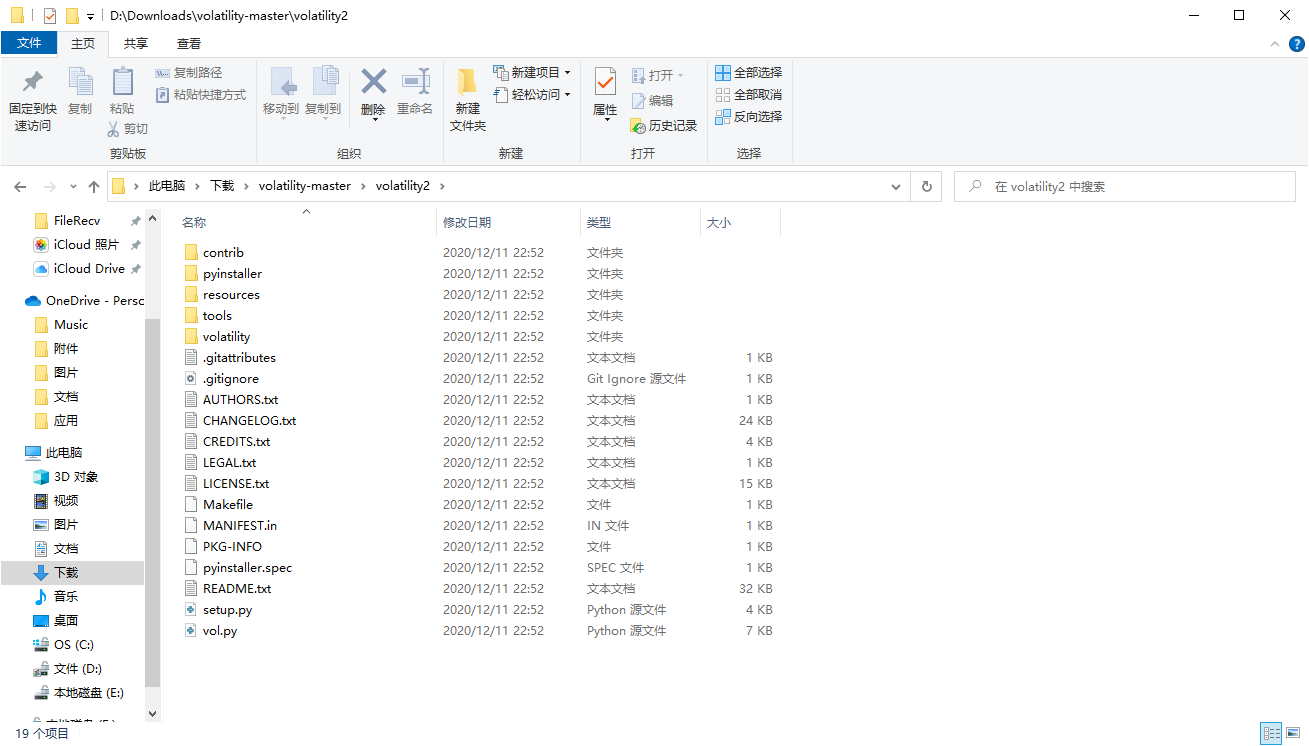The image size is (1309, 746).
Task: Switch to Details view icon in status bar
Action: [1271, 733]
